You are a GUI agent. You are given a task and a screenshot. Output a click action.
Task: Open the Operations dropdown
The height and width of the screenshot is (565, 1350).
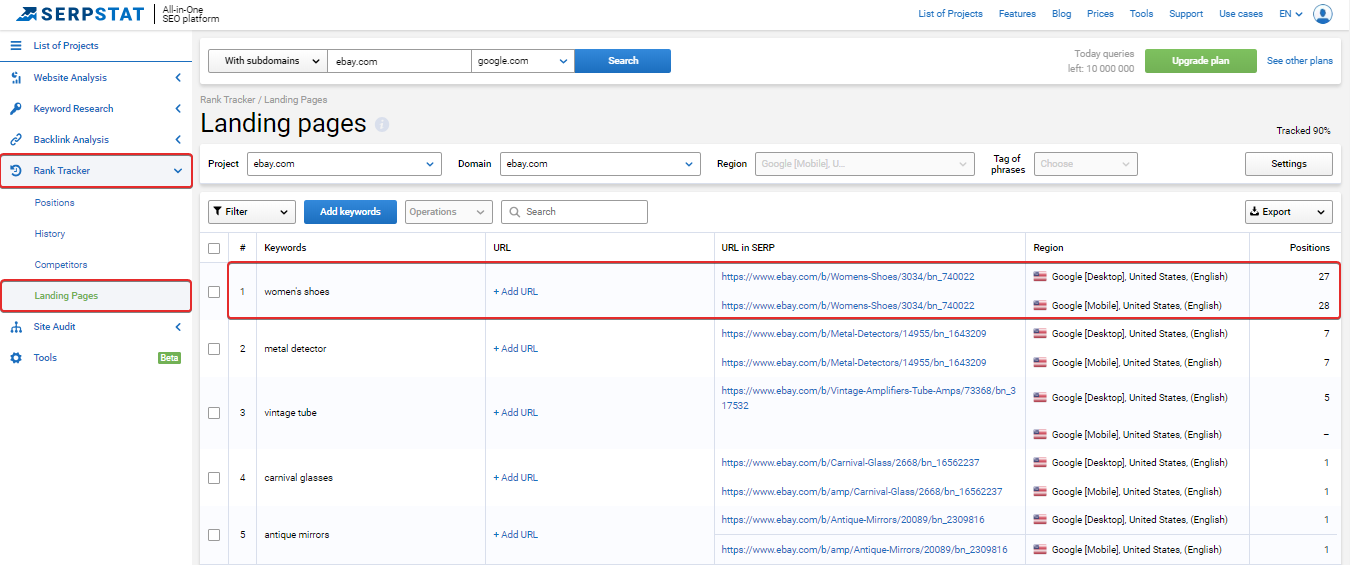point(449,212)
